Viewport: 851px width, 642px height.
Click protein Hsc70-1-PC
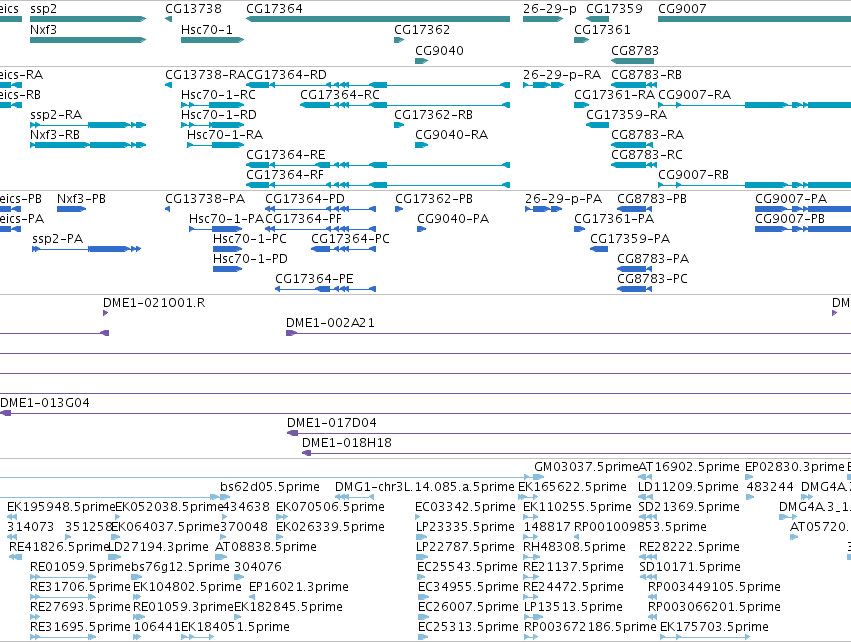227,249
